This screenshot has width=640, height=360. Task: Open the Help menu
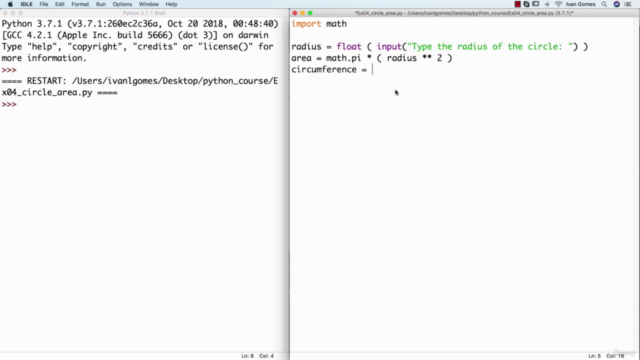pyautogui.click(x=171, y=4)
